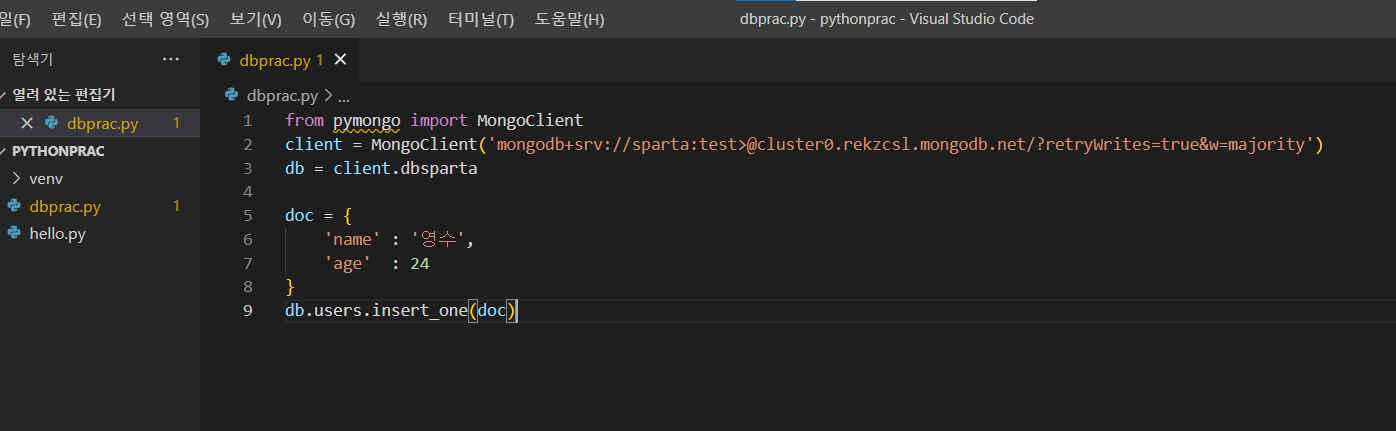
Task: Click the 'name' key on line 6
Action: click(x=353, y=240)
